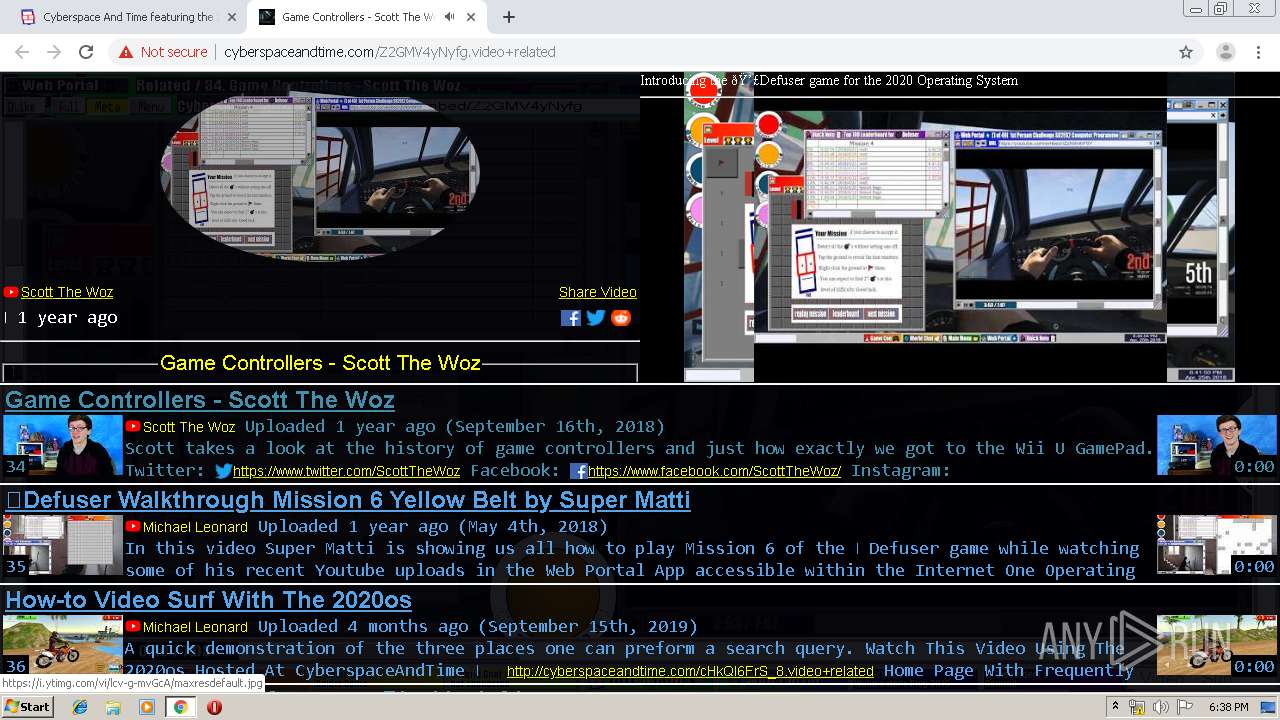Open a new browser tab
This screenshot has width=1280, height=720.
(509, 17)
